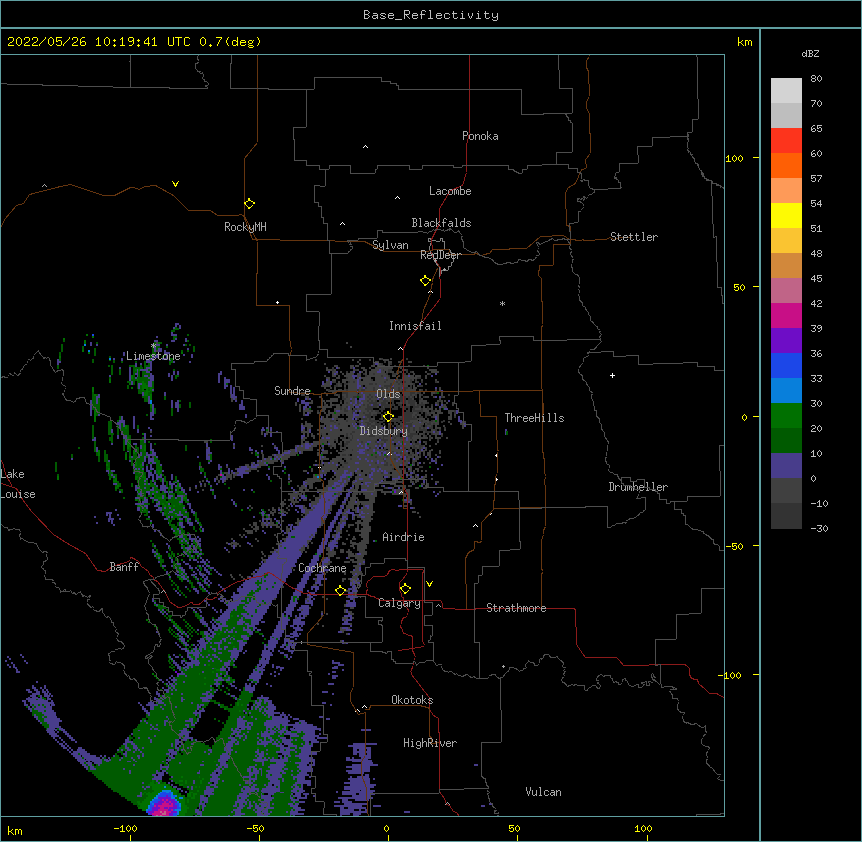The width and height of the screenshot is (862, 842).
Task: Click the dBZ legend heading
Action: tap(810, 54)
